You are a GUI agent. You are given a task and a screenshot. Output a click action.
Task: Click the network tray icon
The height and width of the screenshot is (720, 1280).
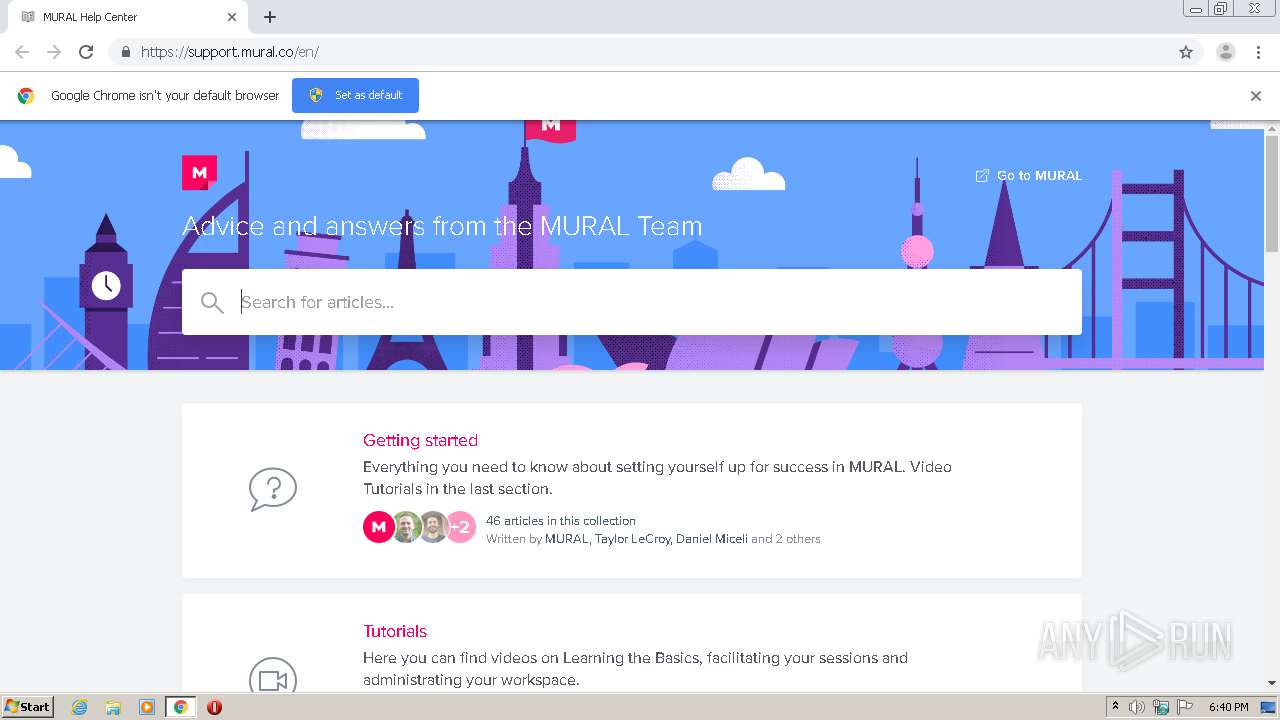1161,707
